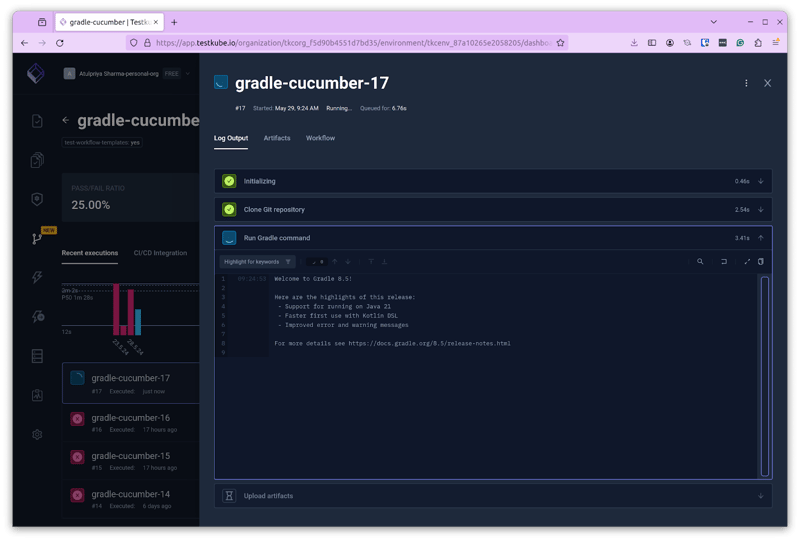Toggle line wrap icon in log toolbar
Screen dimensions: 800x541
[x=724, y=262]
